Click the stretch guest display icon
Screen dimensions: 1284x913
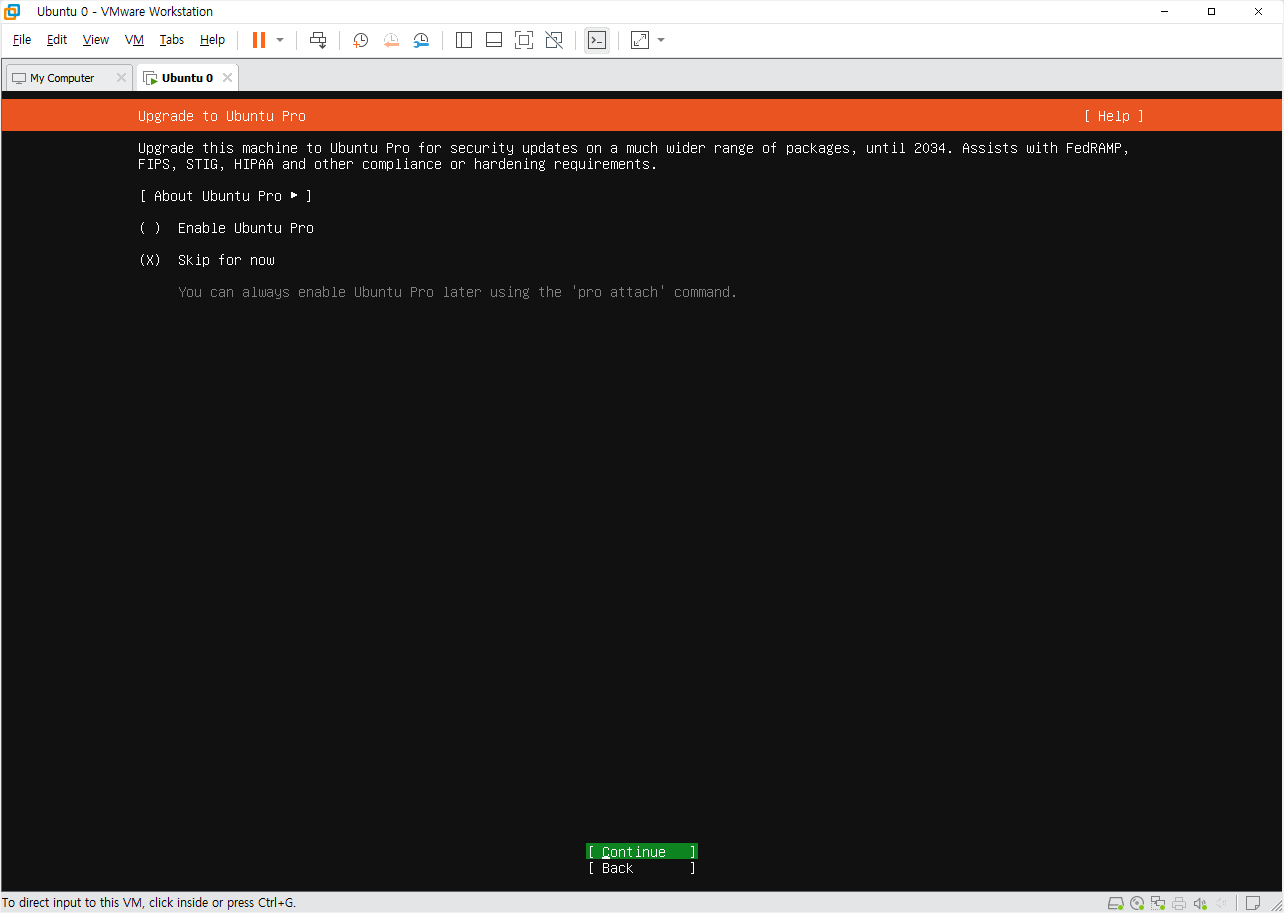(x=640, y=40)
